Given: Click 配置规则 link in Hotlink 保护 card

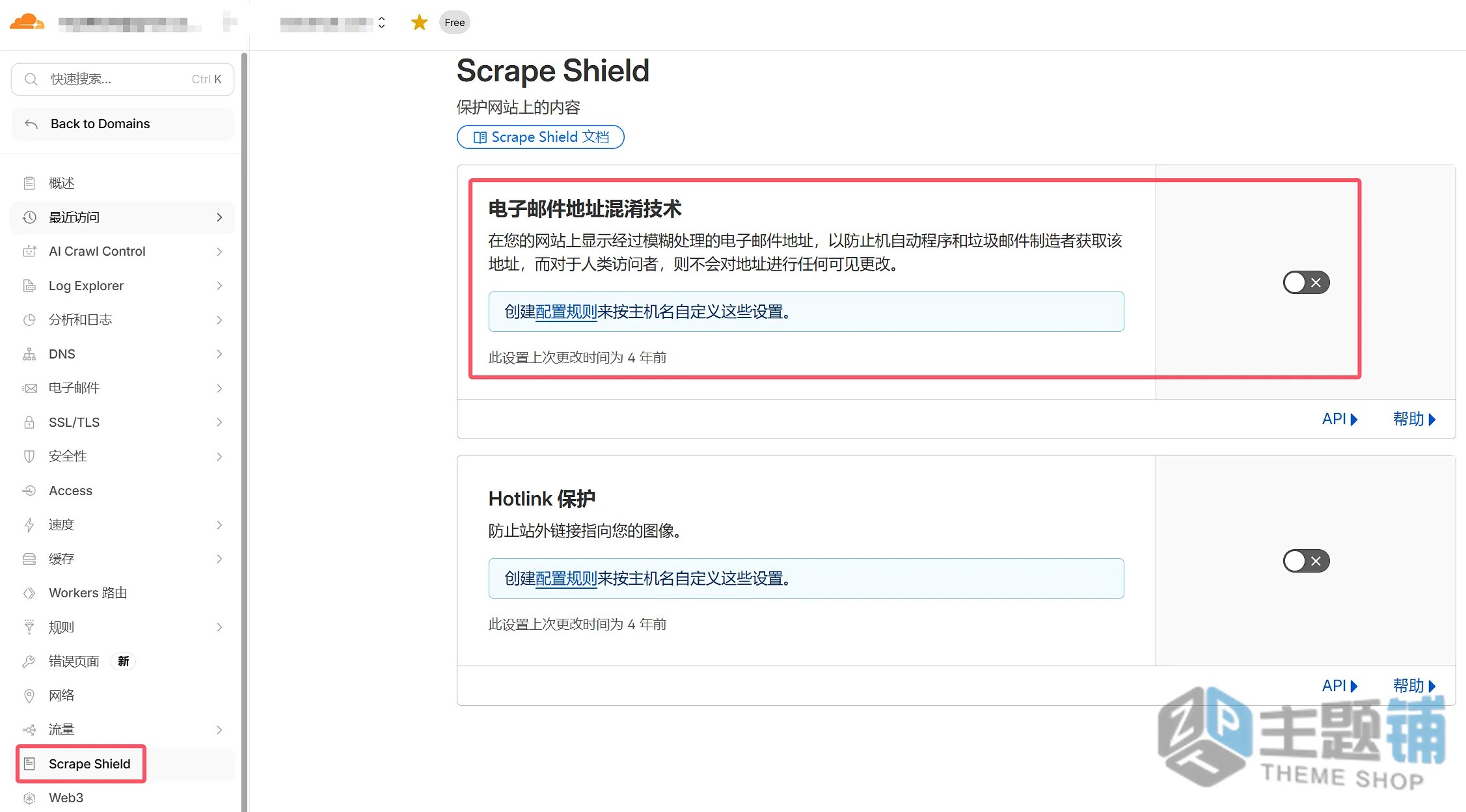Looking at the screenshot, I should 566,578.
